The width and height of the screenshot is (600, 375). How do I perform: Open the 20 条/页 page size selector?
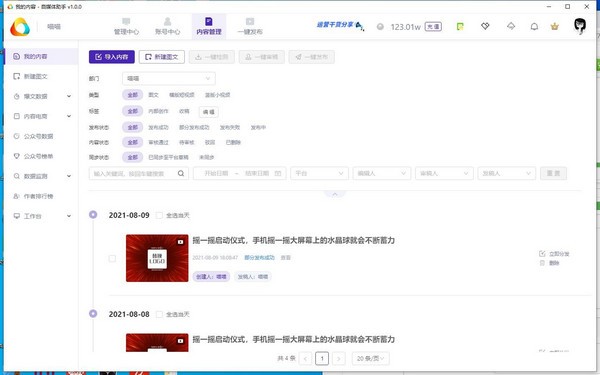370,358
